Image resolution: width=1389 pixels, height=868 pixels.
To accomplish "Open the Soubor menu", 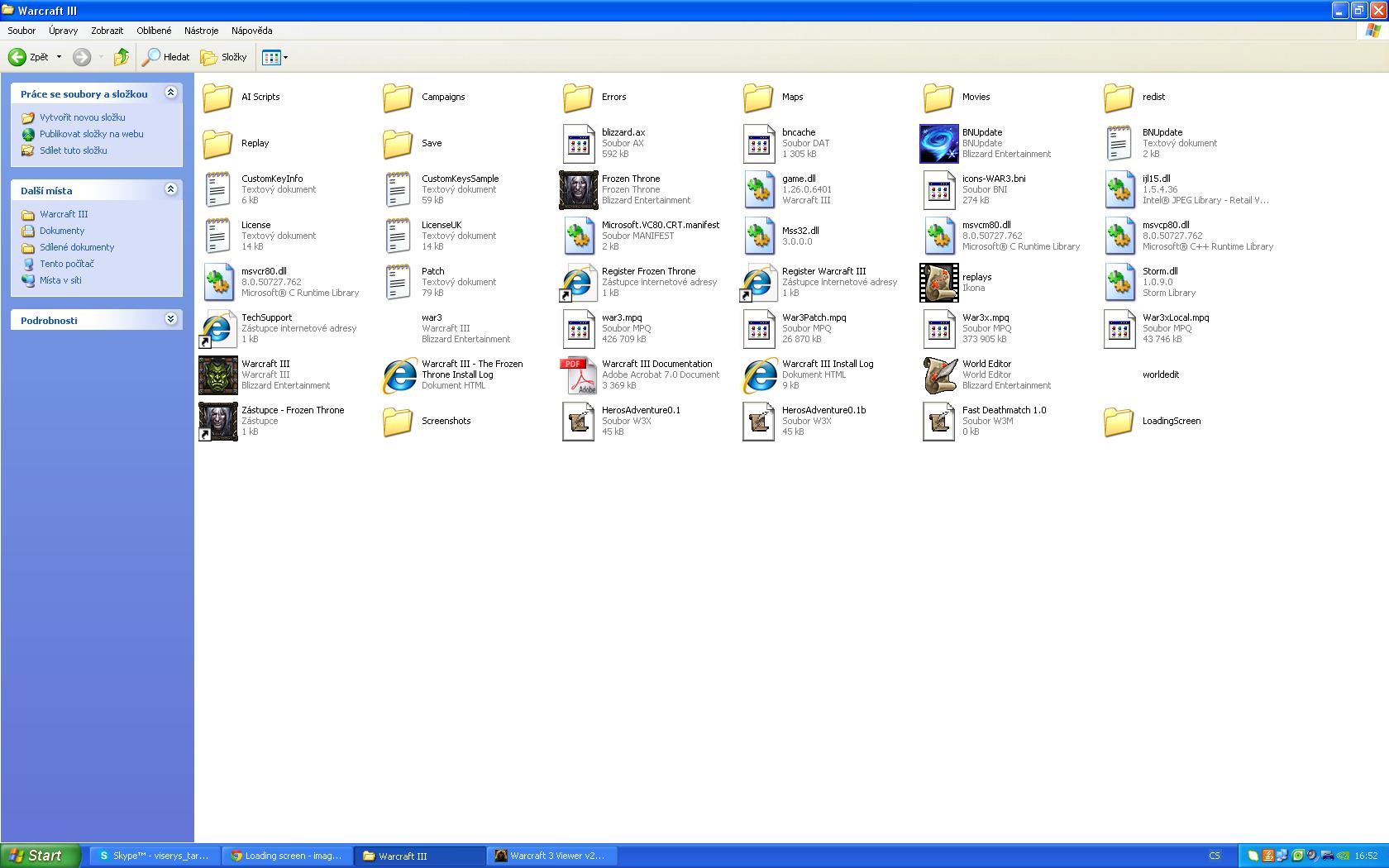I will point(21,31).
